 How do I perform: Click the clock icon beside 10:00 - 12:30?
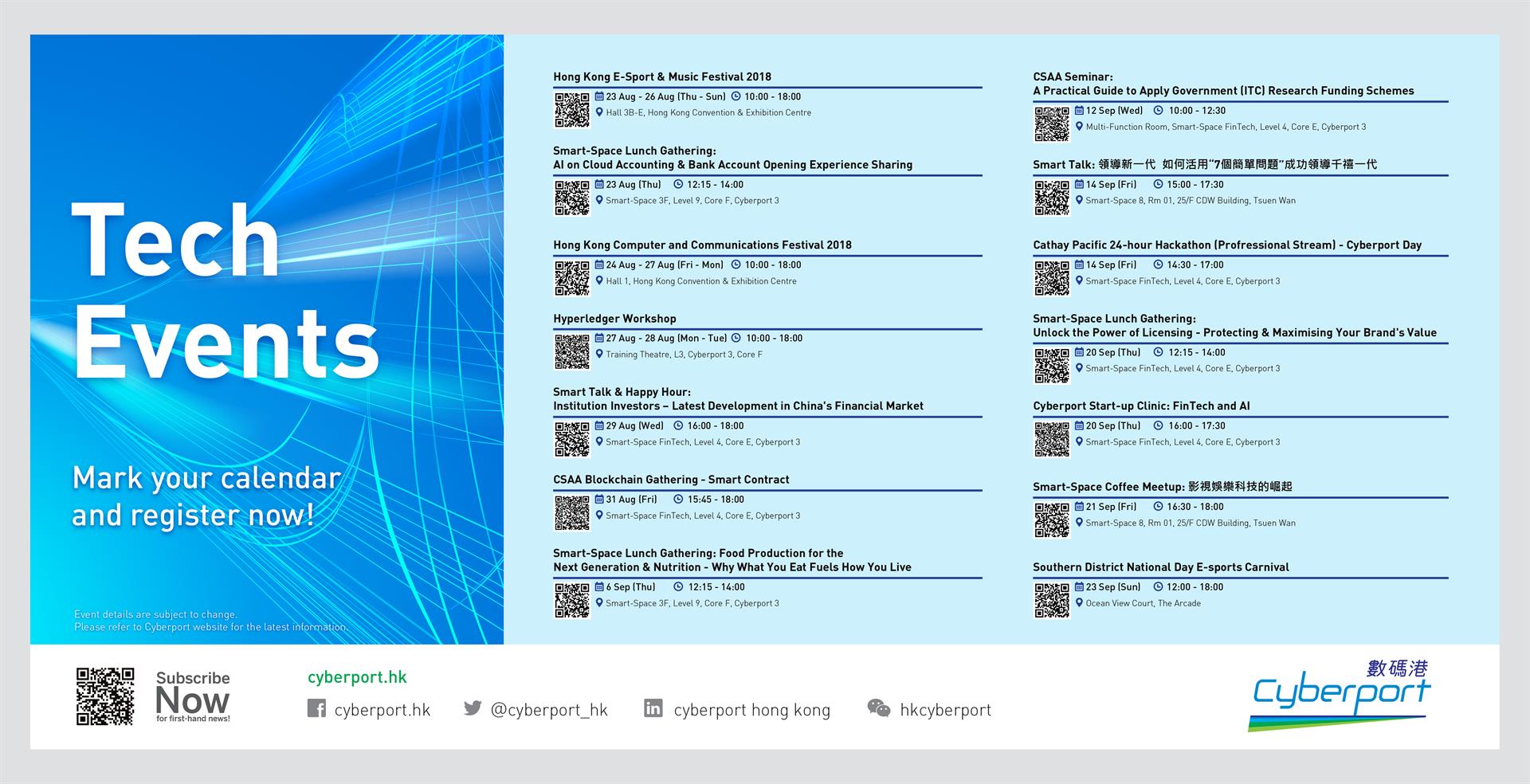tap(1159, 111)
